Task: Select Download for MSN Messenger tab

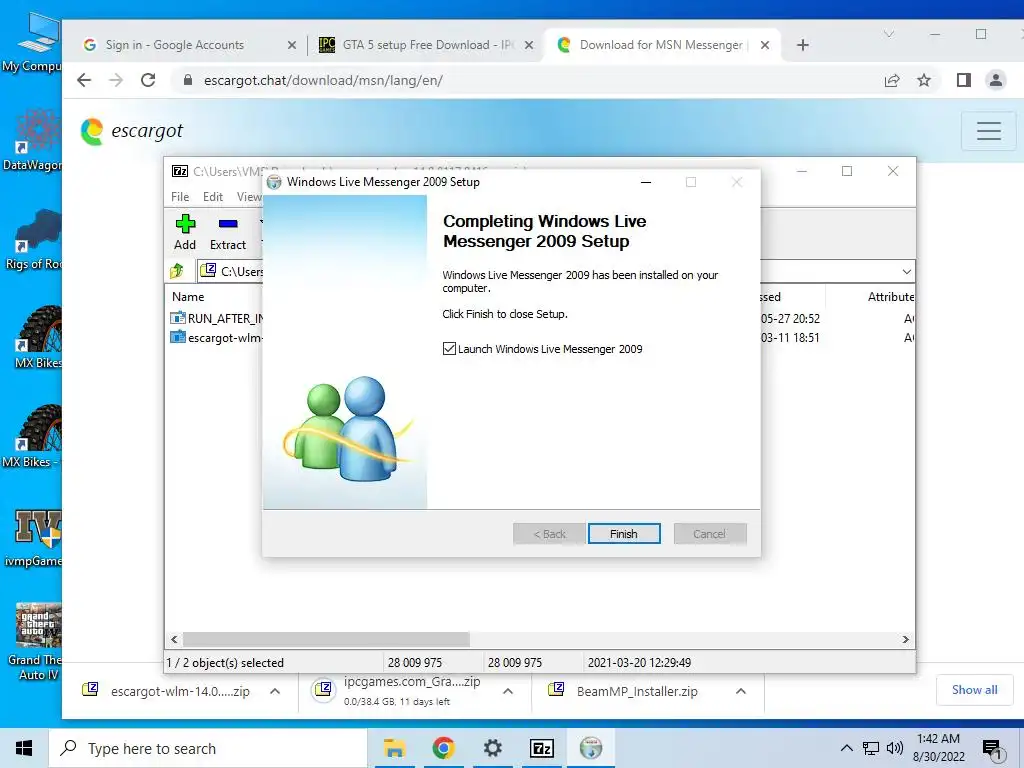Action: click(x=663, y=44)
